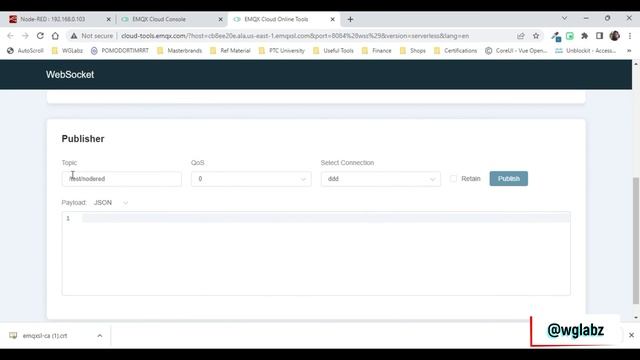Screen dimensions: 640x360
Task: Open the blue extension icon after the star
Action: point(556,37)
